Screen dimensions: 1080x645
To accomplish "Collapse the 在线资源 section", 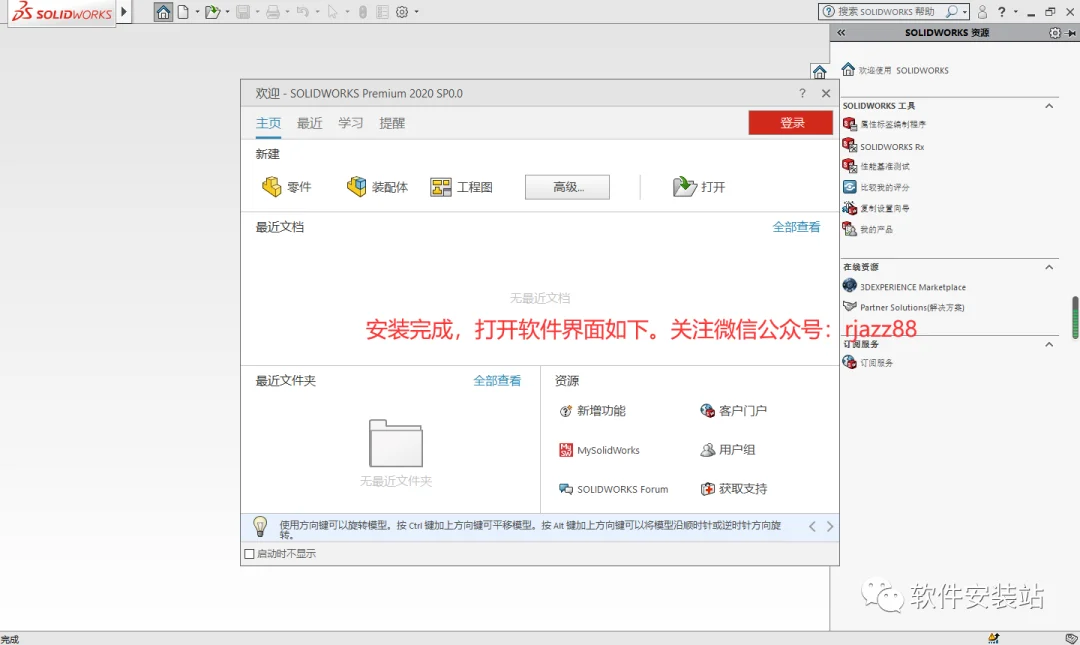I will 1049,267.
